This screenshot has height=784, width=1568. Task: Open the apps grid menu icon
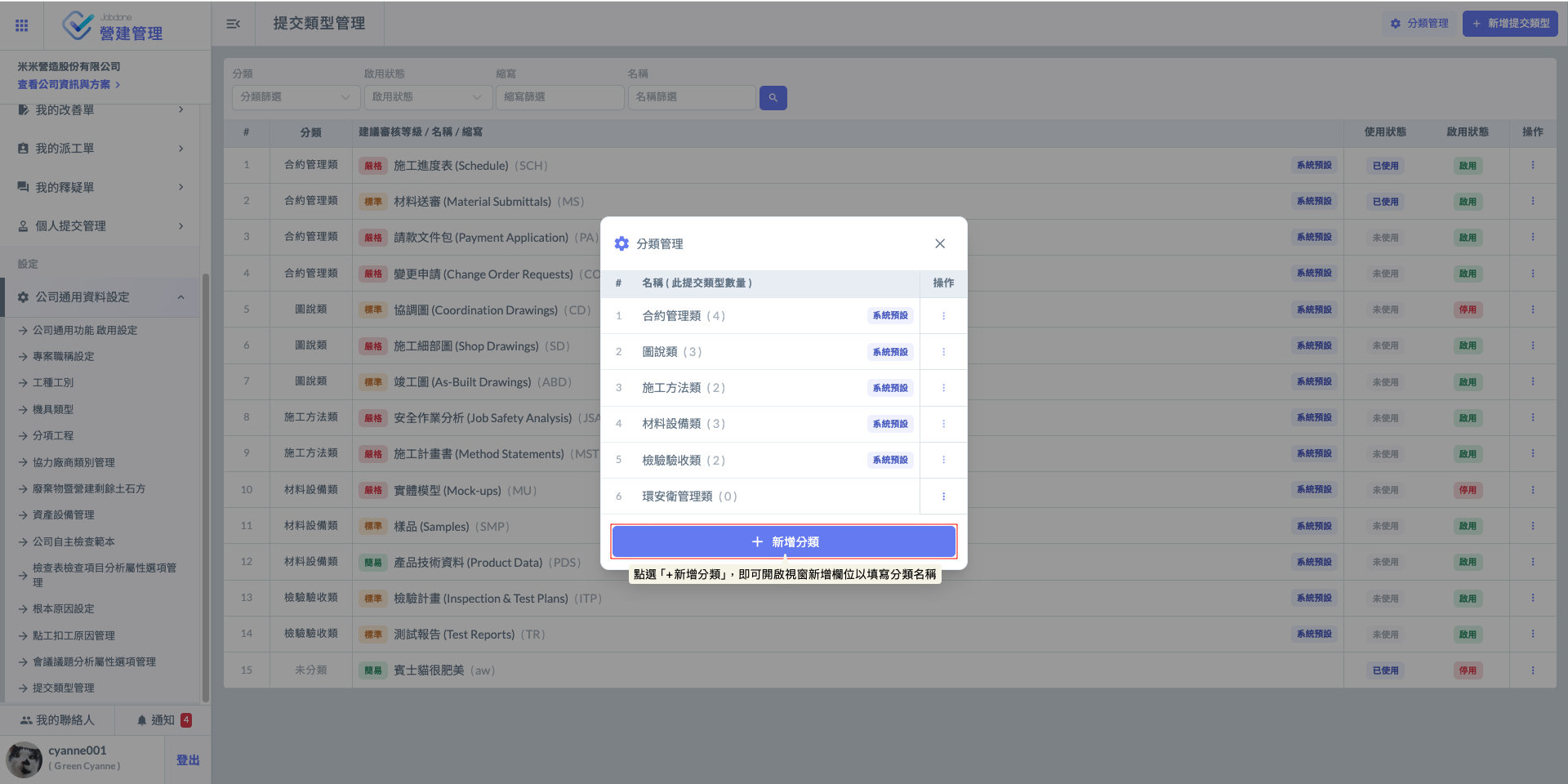click(22, 25)
